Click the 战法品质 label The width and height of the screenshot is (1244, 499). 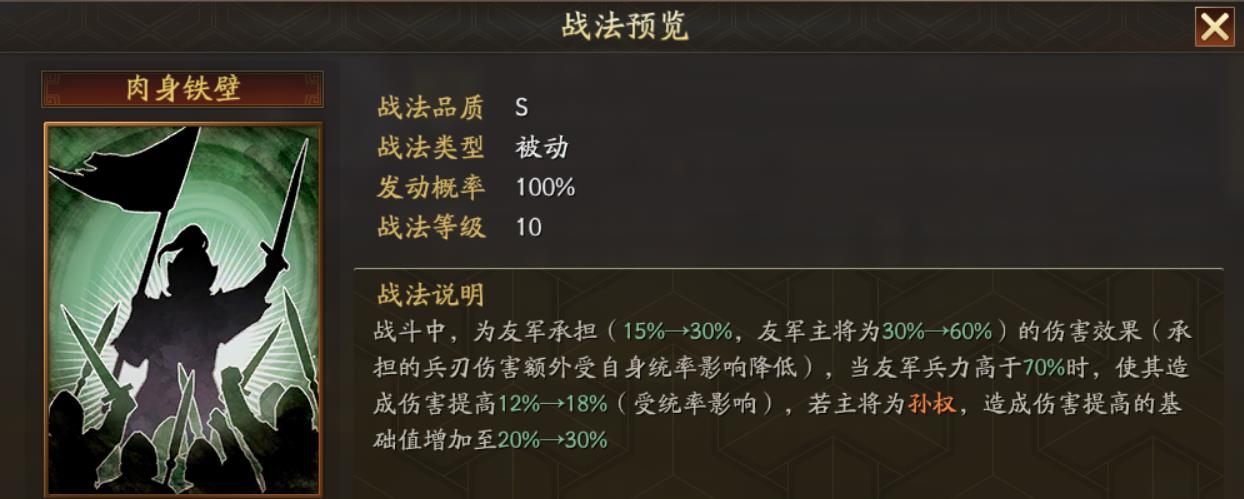[431, 107]
